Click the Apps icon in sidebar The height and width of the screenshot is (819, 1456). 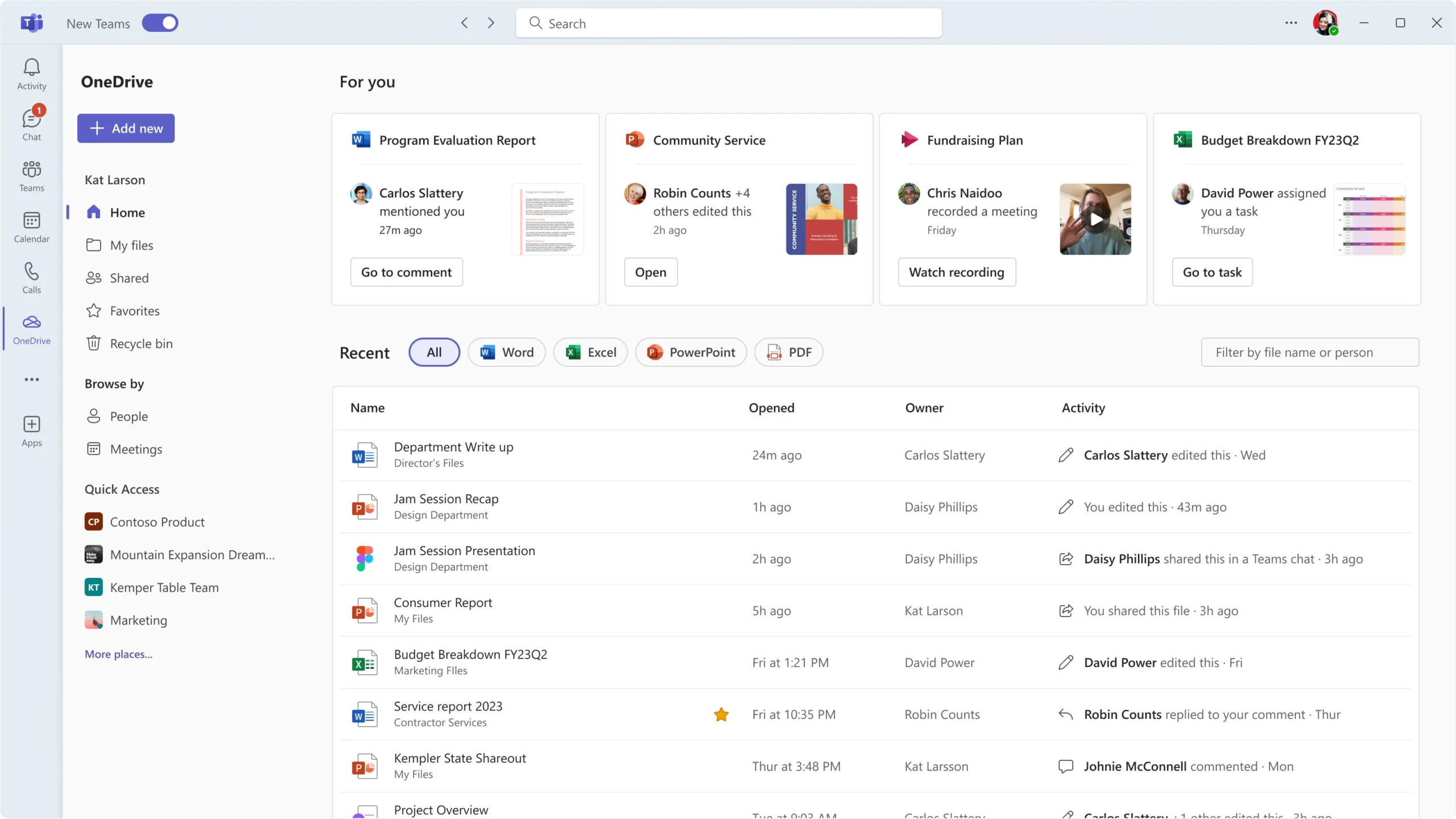32,430
